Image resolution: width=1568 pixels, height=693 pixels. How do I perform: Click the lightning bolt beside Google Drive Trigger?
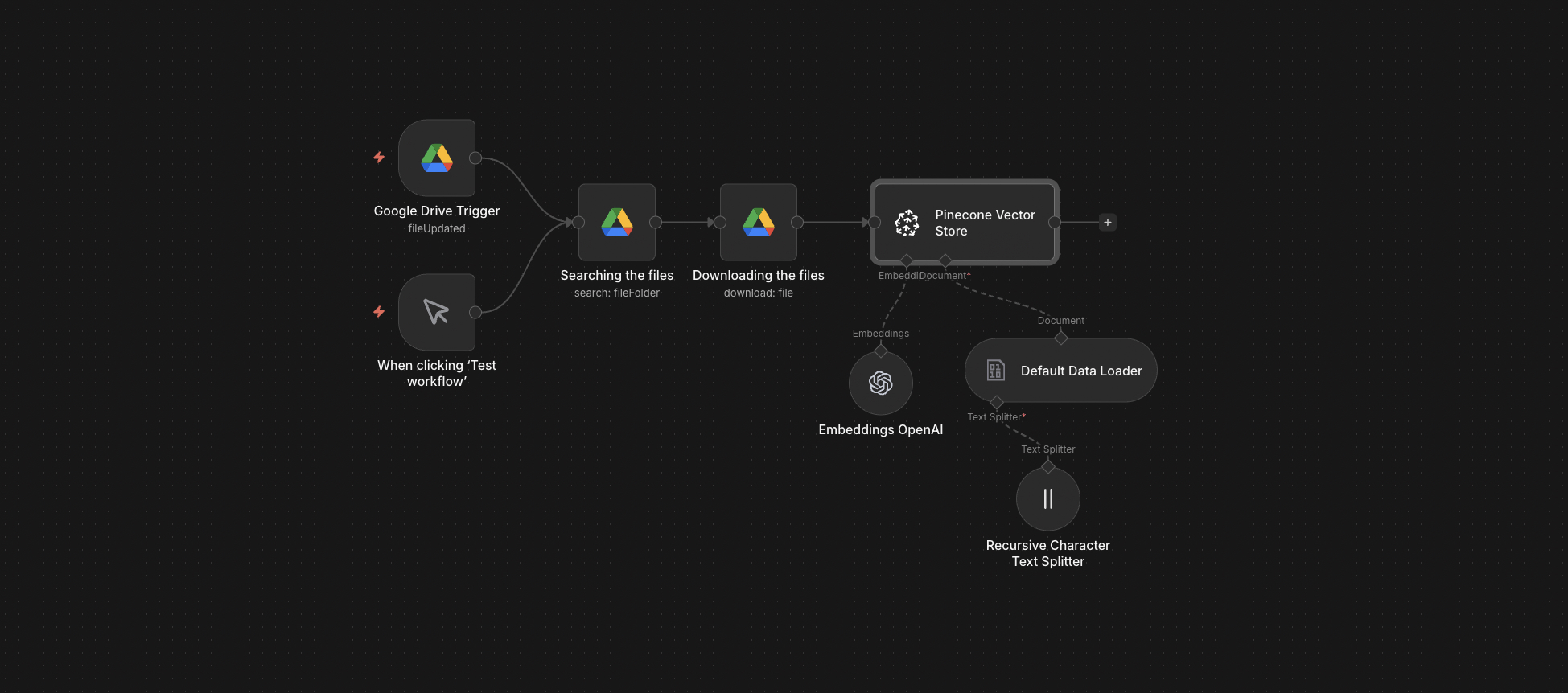[x=379, y=158]
